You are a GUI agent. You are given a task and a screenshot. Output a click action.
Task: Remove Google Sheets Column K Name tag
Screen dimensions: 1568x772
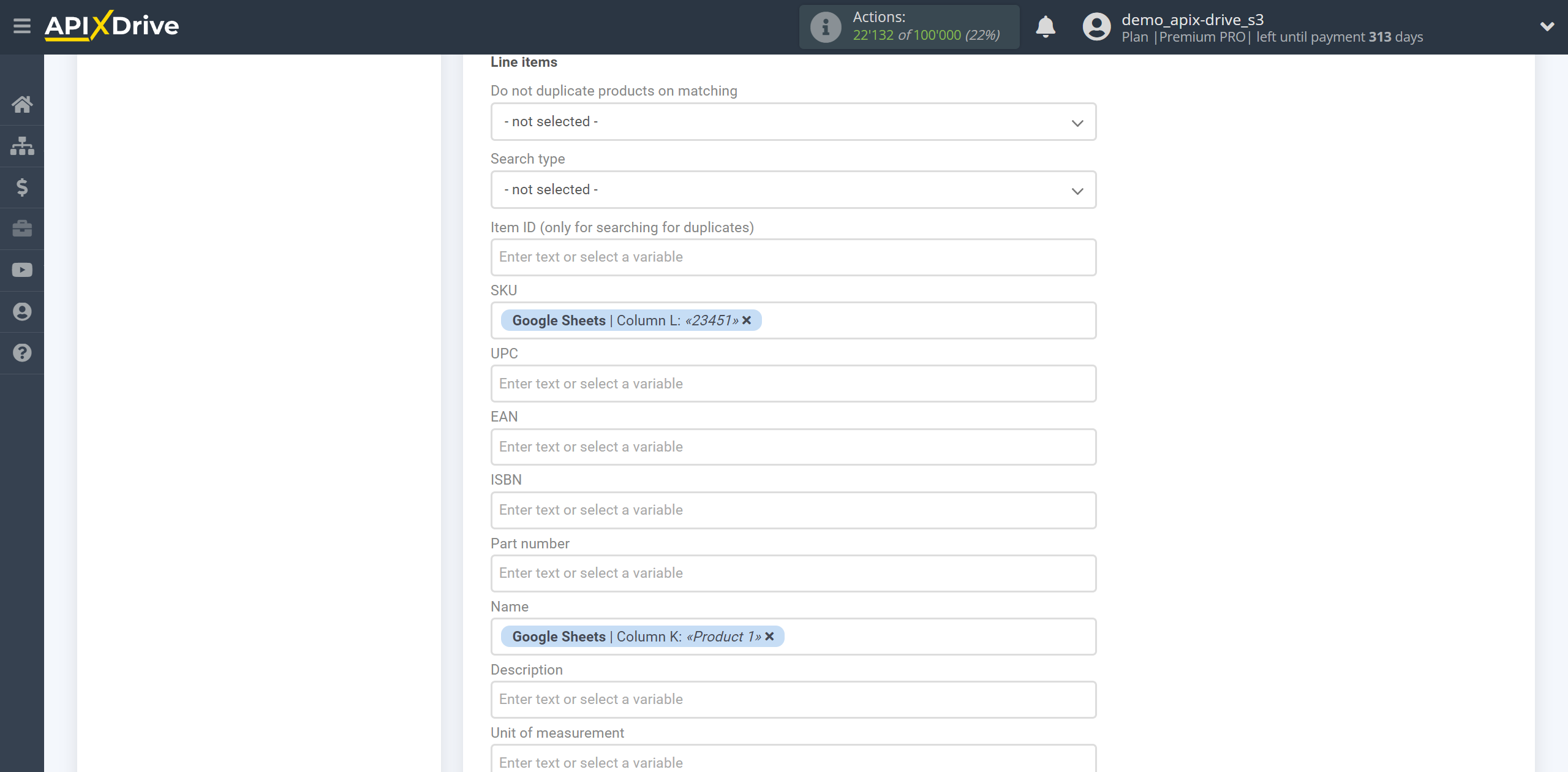[771, 636]
